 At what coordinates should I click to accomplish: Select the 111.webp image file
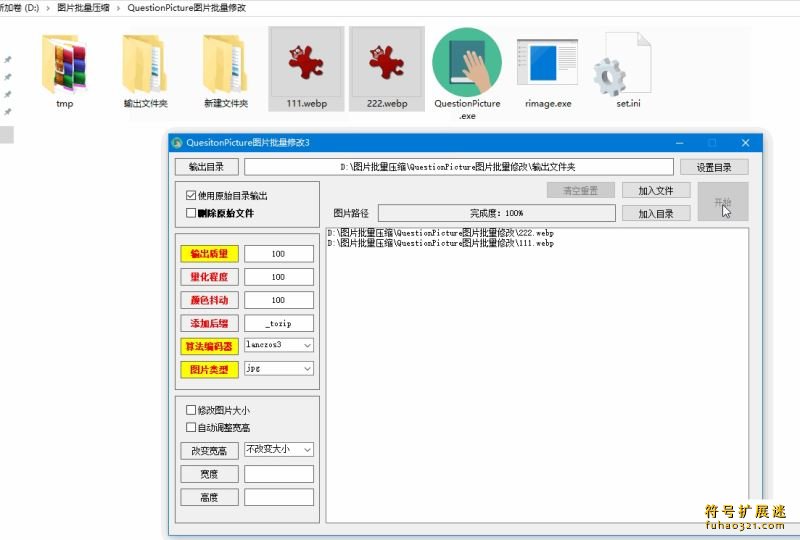(306, 65)
